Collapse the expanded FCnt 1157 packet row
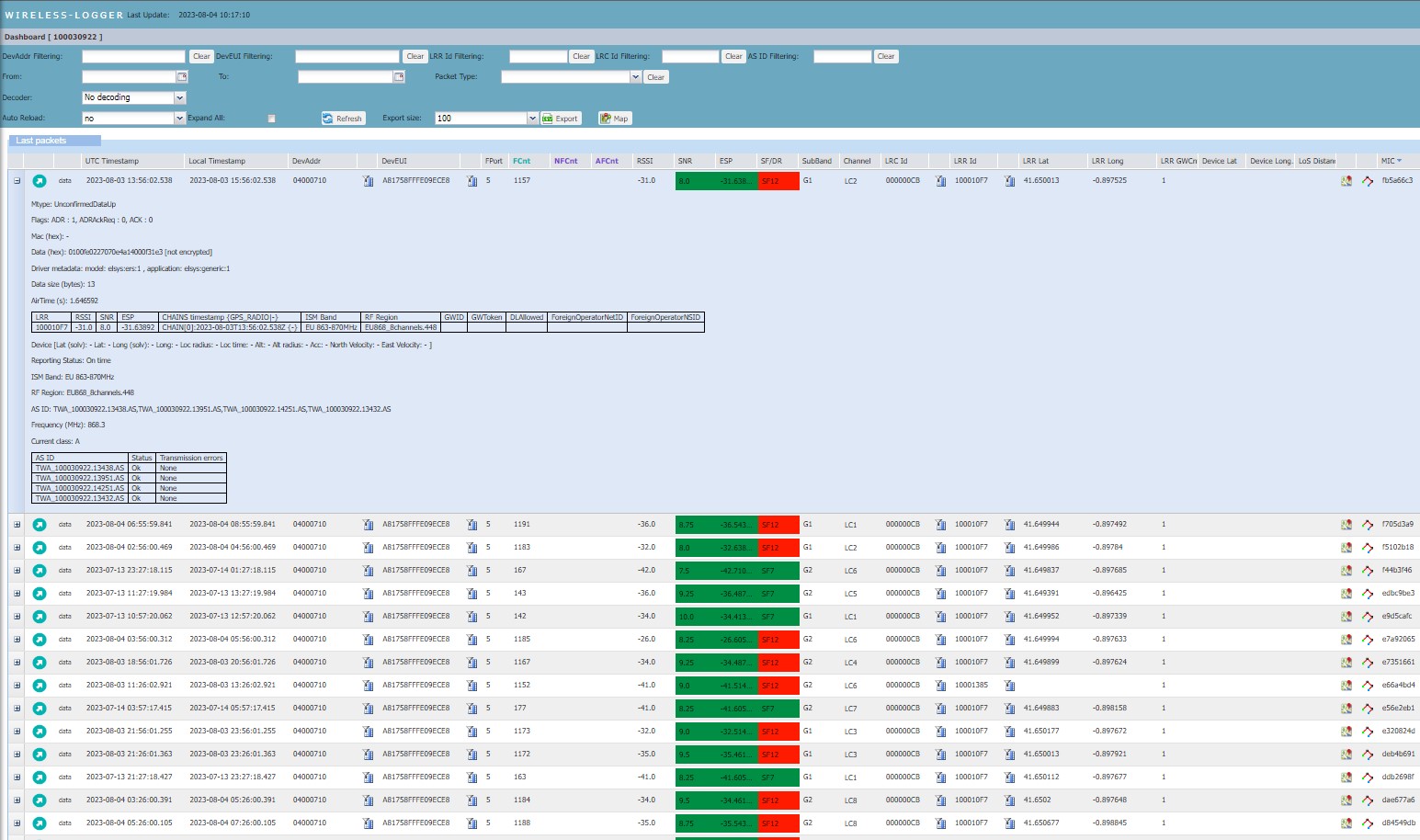This screenshot has height=840, width=1420. point(17,181)
